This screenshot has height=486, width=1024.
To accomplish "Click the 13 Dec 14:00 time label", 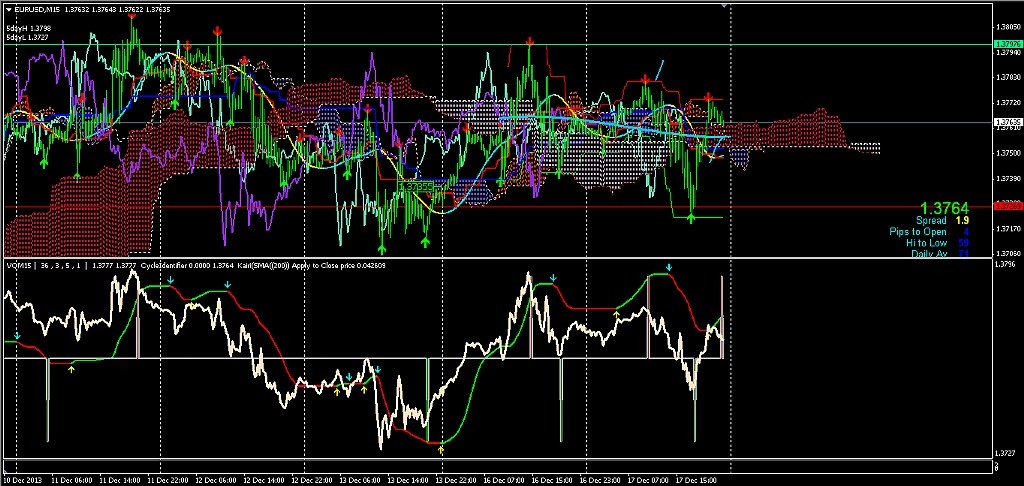I will pos(407,480).
